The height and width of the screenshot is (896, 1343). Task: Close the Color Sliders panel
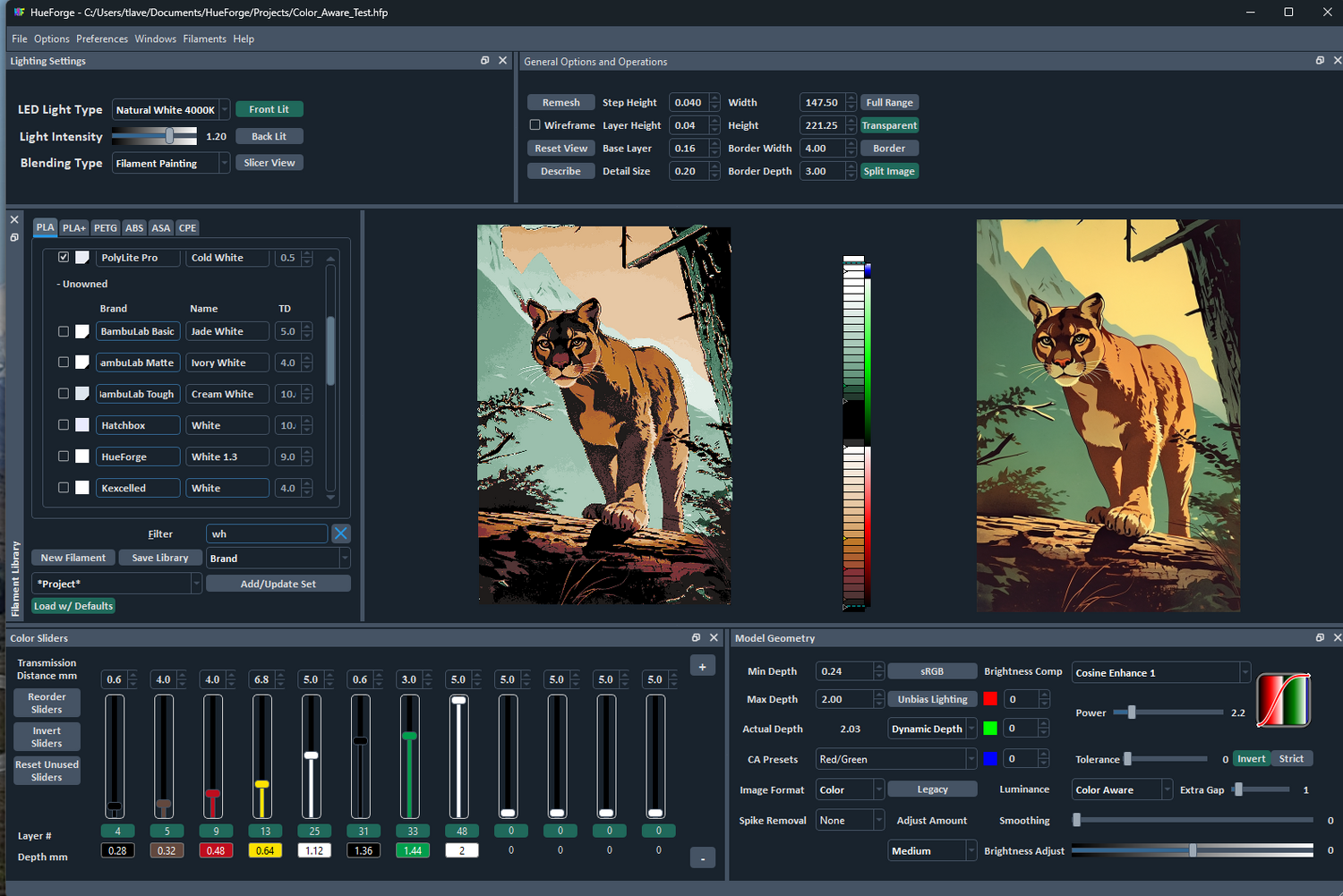[714, 637]
